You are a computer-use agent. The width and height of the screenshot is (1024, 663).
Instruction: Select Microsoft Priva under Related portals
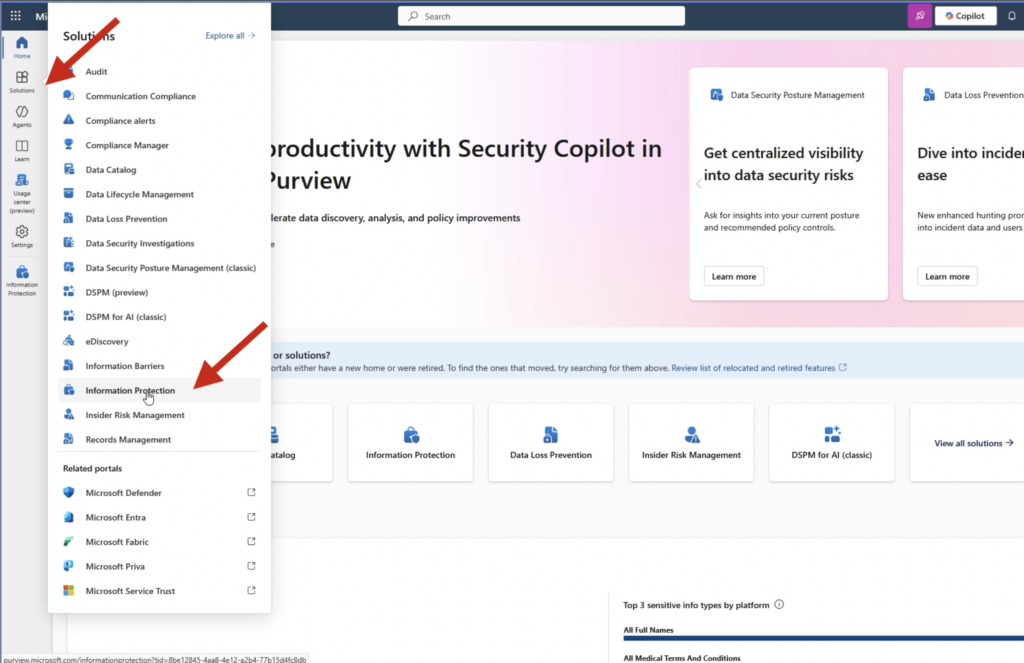[159, 566]
